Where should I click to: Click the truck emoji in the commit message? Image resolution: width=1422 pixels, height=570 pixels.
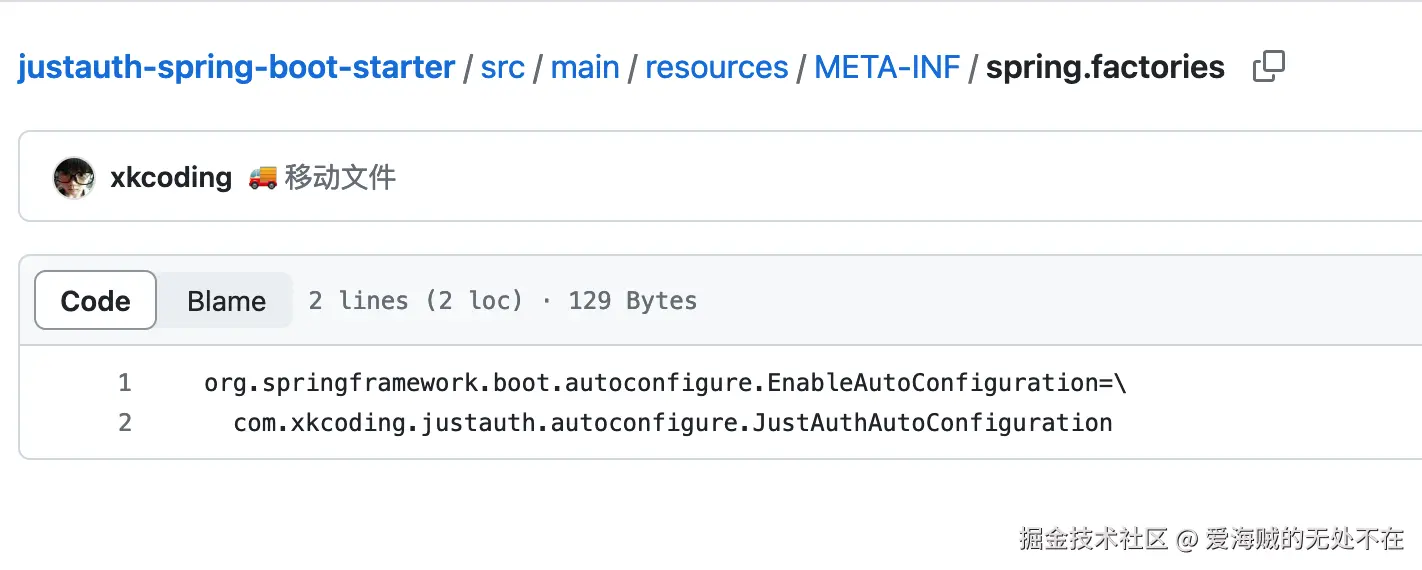point(262,178)
